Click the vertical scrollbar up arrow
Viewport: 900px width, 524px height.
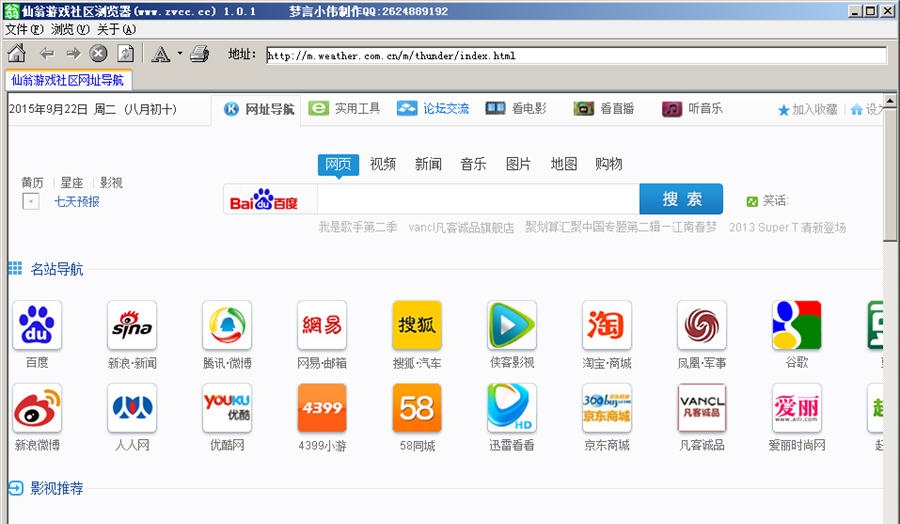coord(890,100)
